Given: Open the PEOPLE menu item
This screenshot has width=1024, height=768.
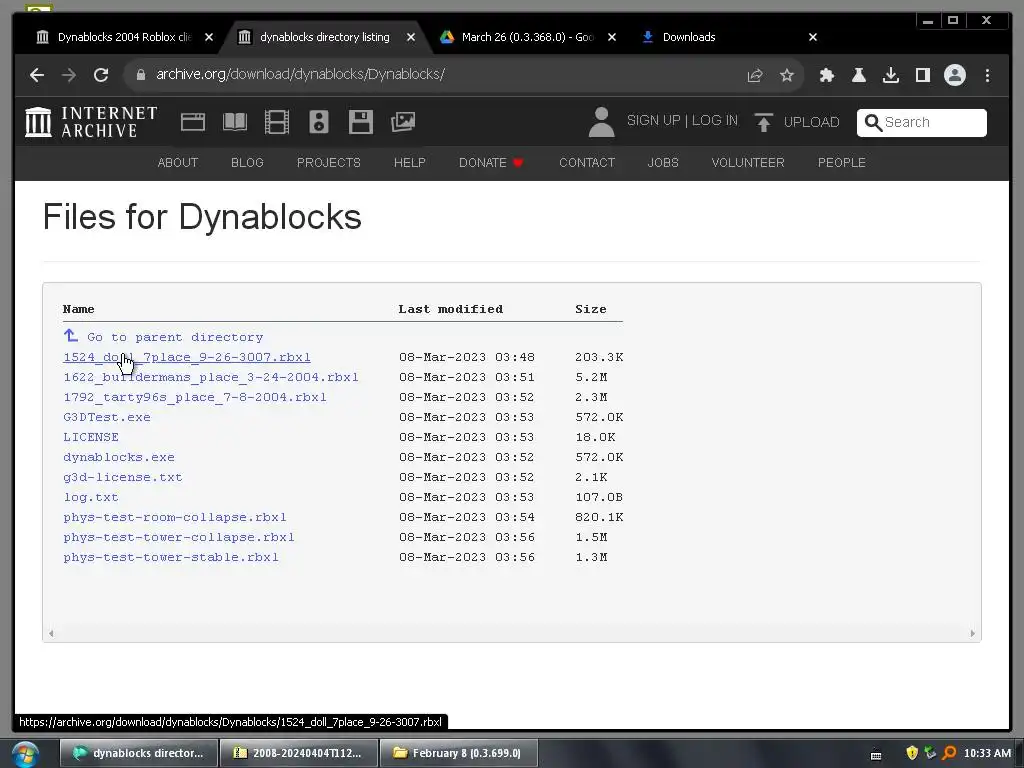Looking at the screenshot, I should [841, 163].
